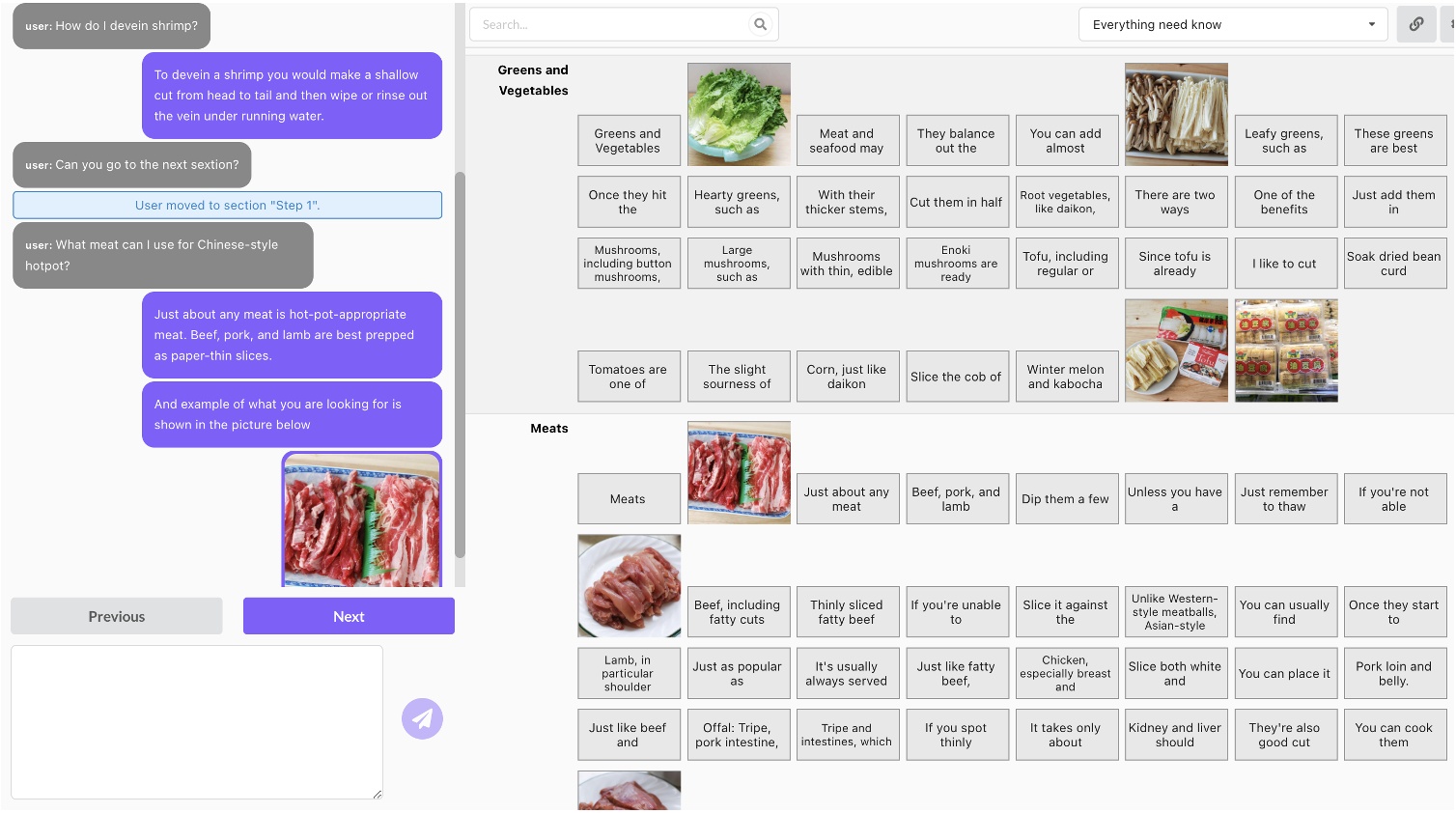Select the 'Tofu, including regular or' card

(1066, 263)
